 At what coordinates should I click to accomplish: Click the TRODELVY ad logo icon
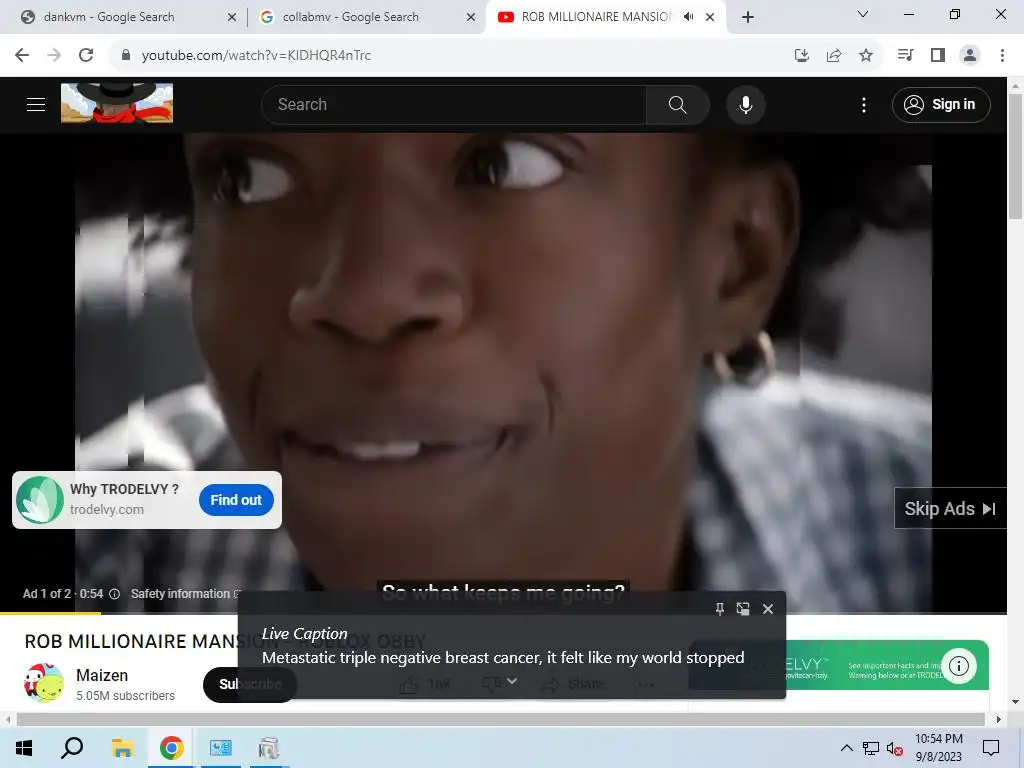pyautogui.click(x=40, y=500)
